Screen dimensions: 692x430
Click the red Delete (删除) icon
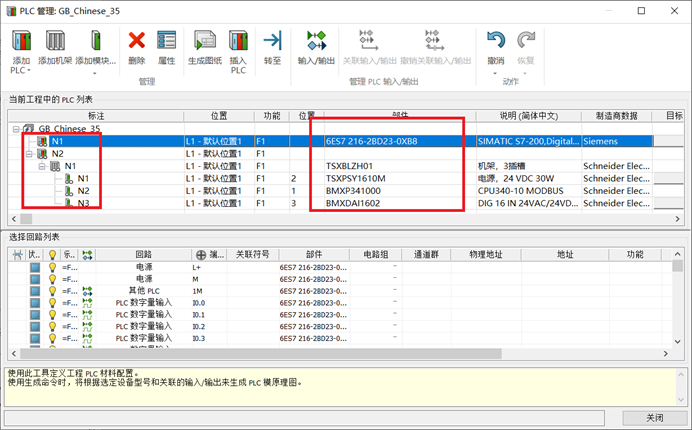[x=137, y=41]
